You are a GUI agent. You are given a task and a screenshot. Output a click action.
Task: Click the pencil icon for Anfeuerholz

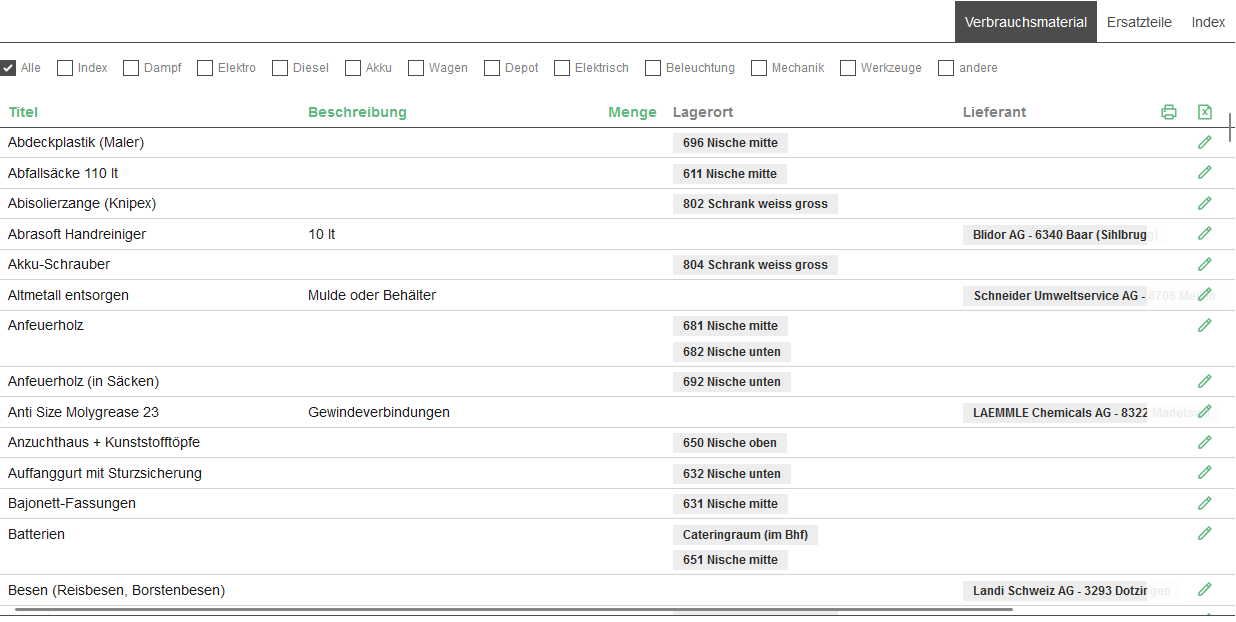point(1204,325)
